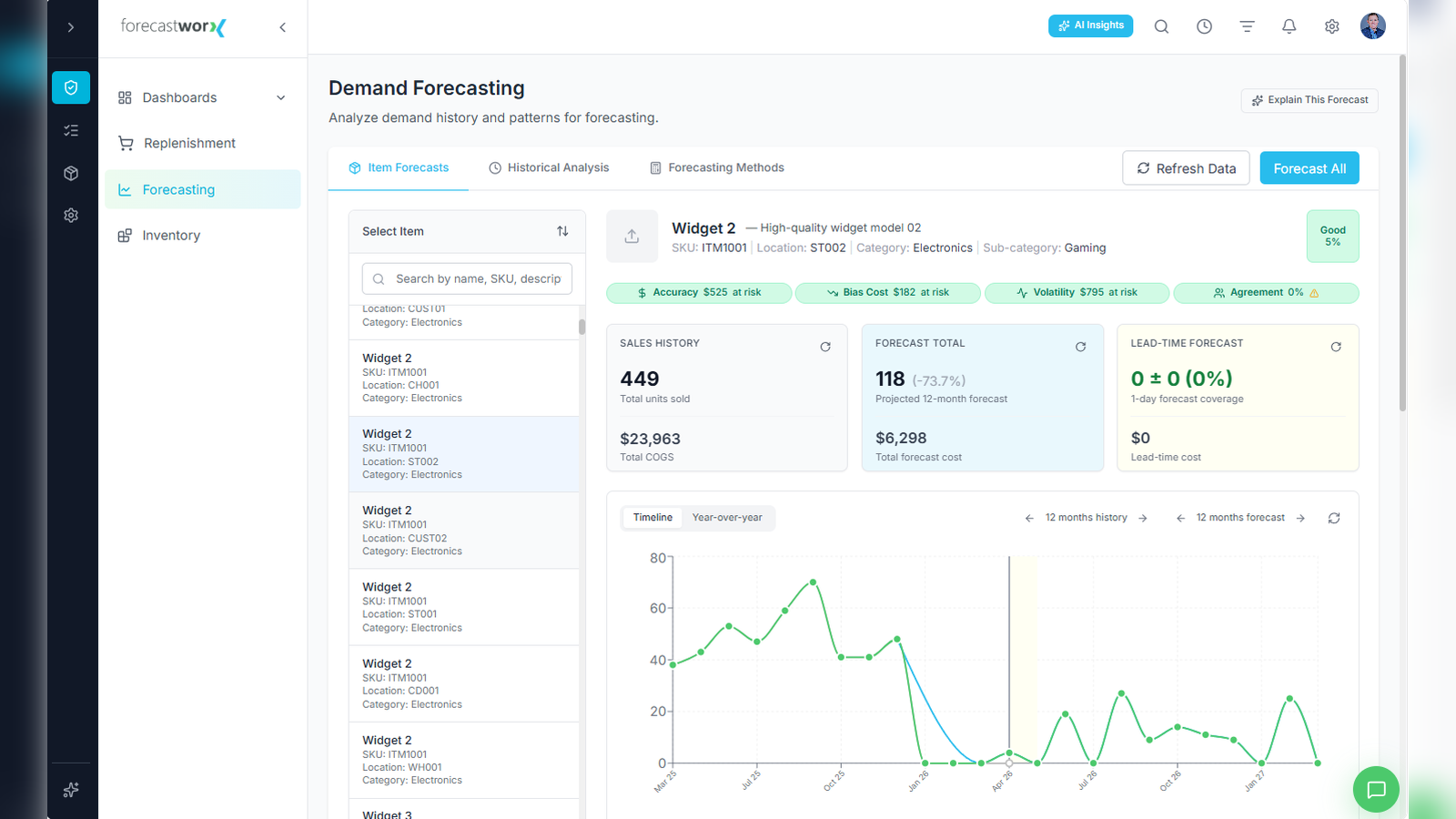This screenshot has width=1456, height=819.
Task: Refresh the Sales History card
Action: pos(825,347)
